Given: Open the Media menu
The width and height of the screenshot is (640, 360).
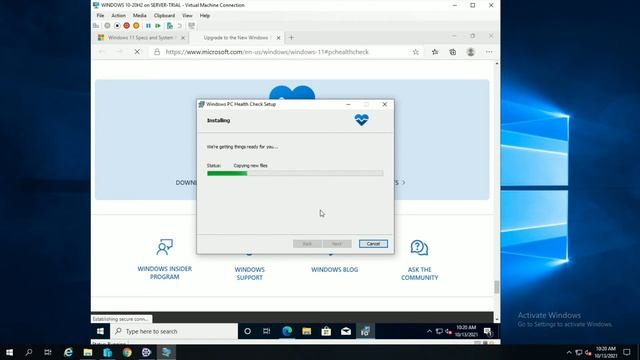Looking at the screenshot, I should tap(140, 16).
